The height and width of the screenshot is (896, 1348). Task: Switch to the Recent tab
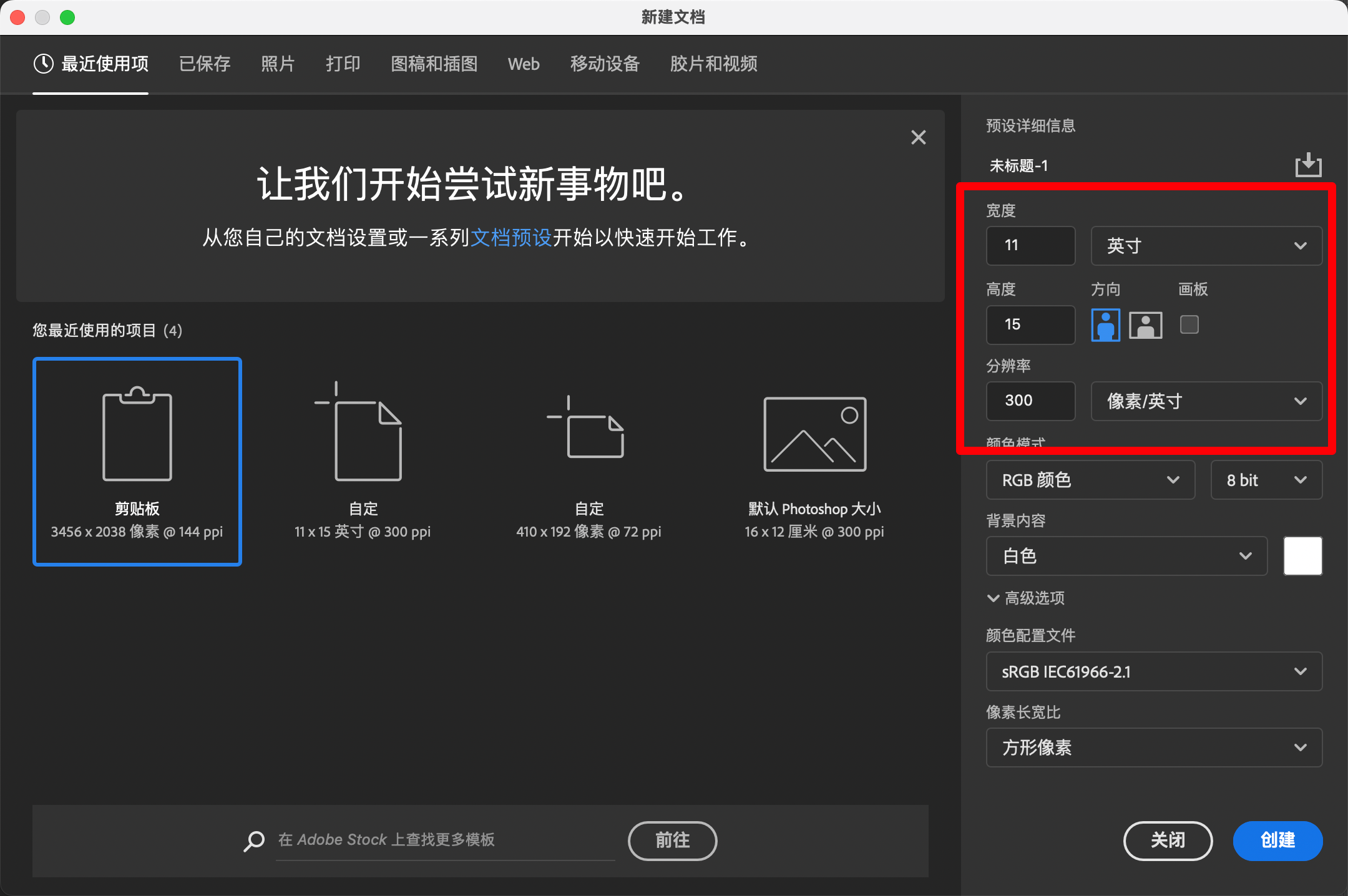point(91,64)
